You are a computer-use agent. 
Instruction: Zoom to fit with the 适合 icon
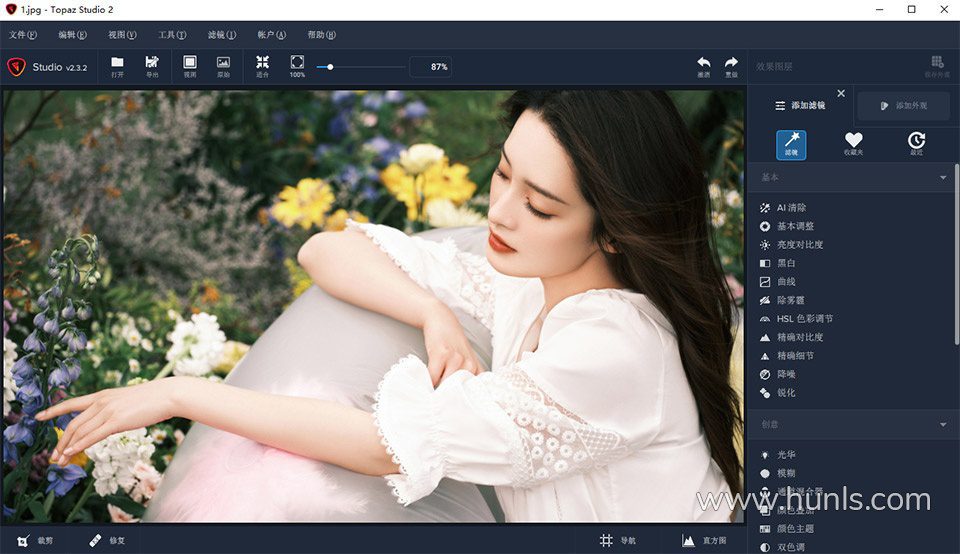[x=262, y=65]
